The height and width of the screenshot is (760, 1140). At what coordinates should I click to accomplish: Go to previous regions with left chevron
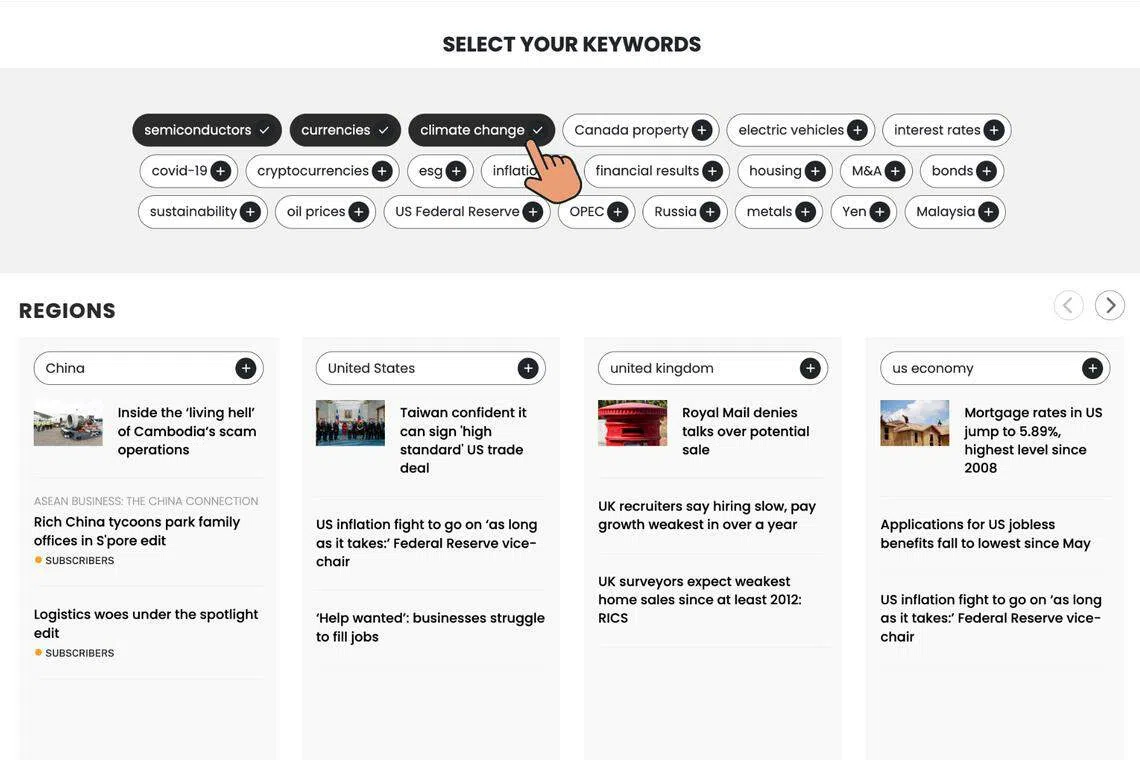(x=1069, y=305)
